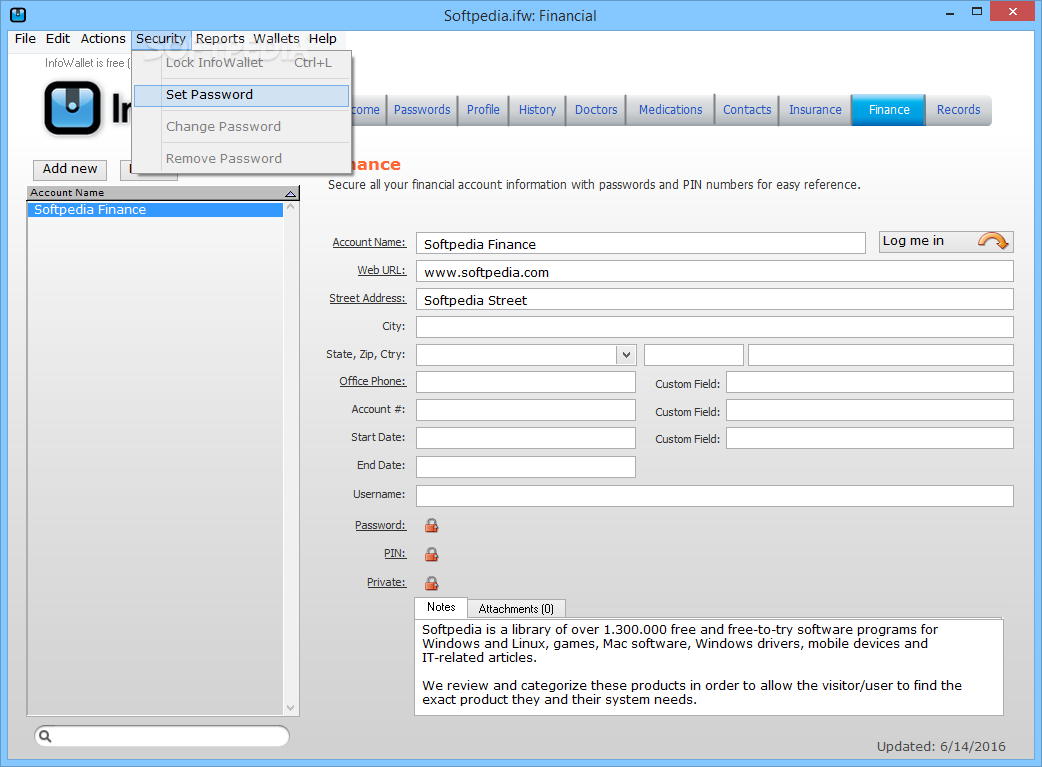This screenshot has height=767, width=1042.
Task: Switch to the History tab
Action: pos(537,110)
